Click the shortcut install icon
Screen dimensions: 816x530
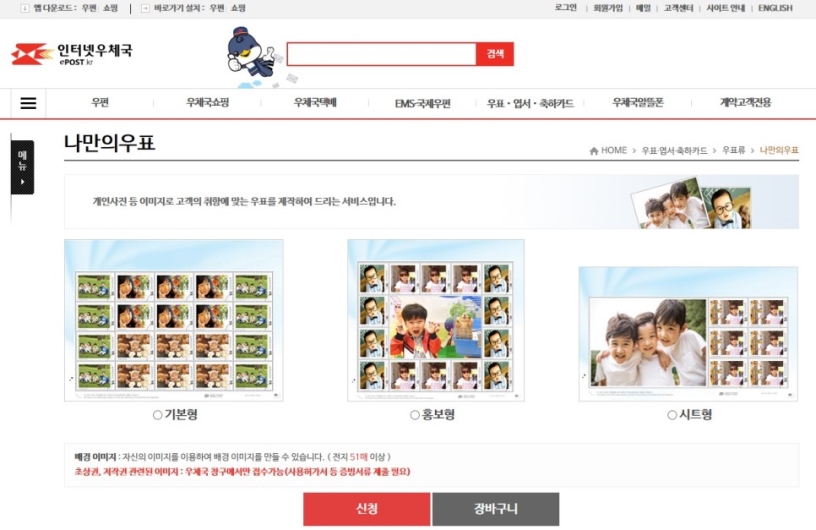tap(145, 8)
